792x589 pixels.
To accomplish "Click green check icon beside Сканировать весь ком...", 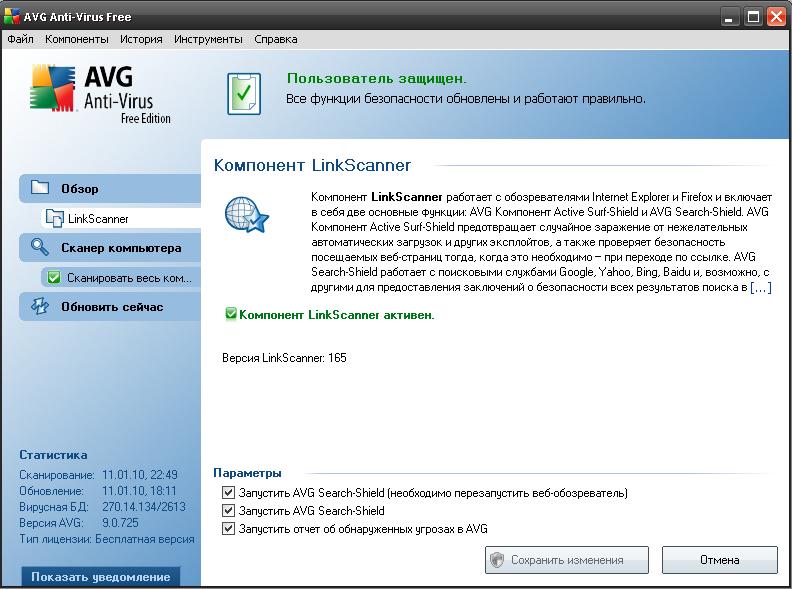I will click(54, 277).
